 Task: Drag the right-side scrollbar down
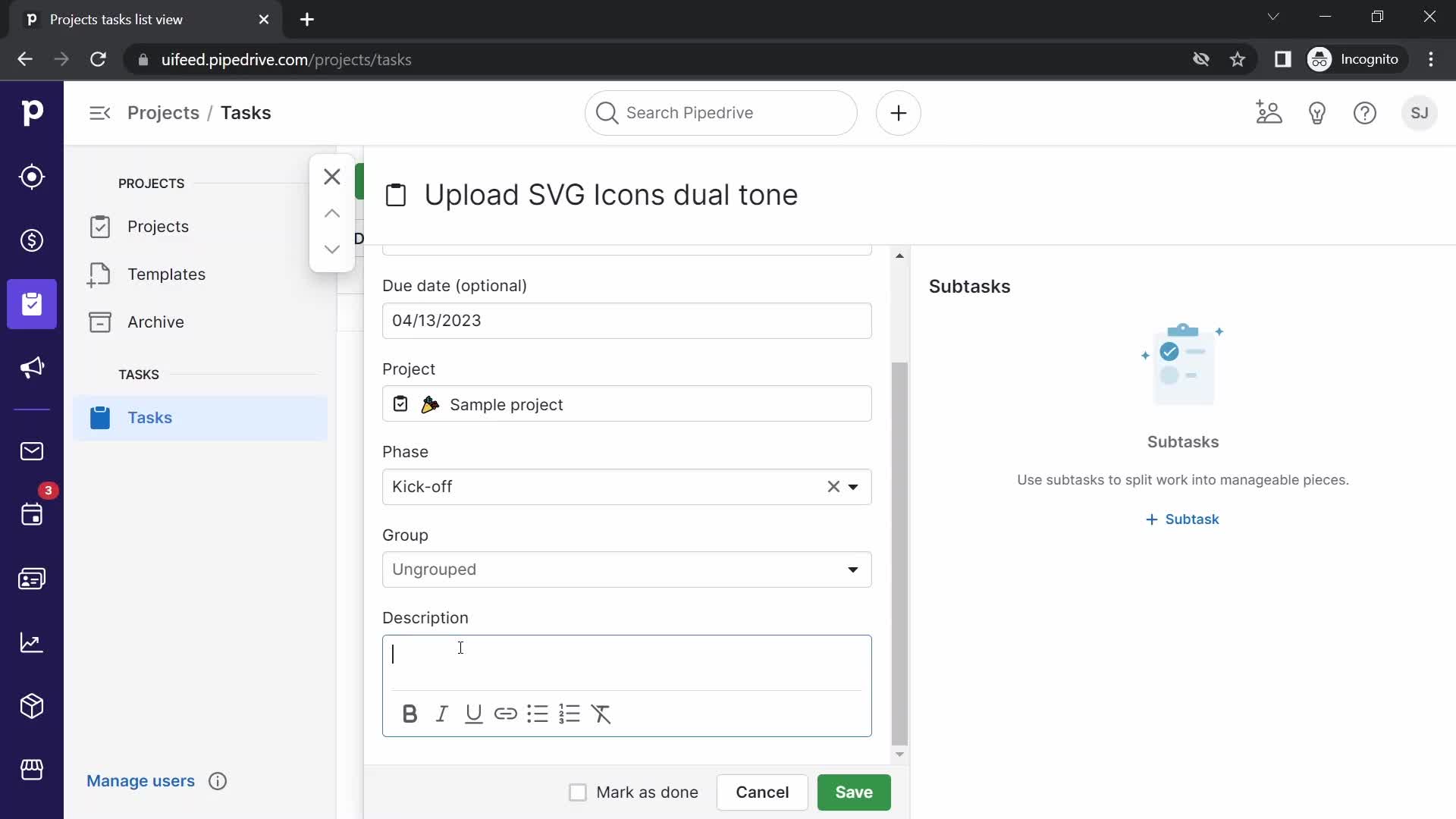coord(898,756)
